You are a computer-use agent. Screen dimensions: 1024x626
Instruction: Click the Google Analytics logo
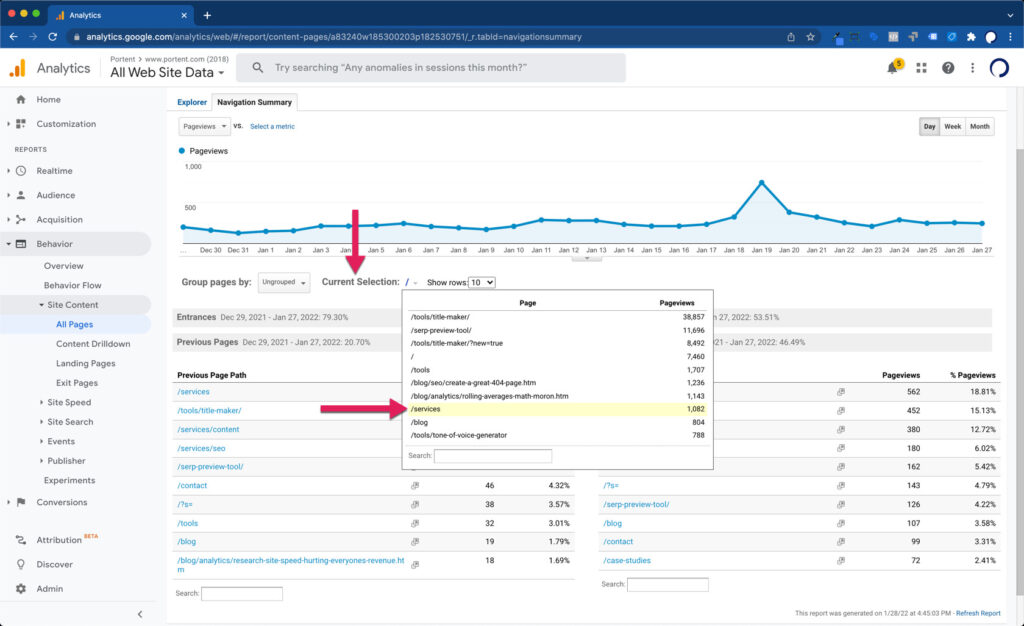18,68
